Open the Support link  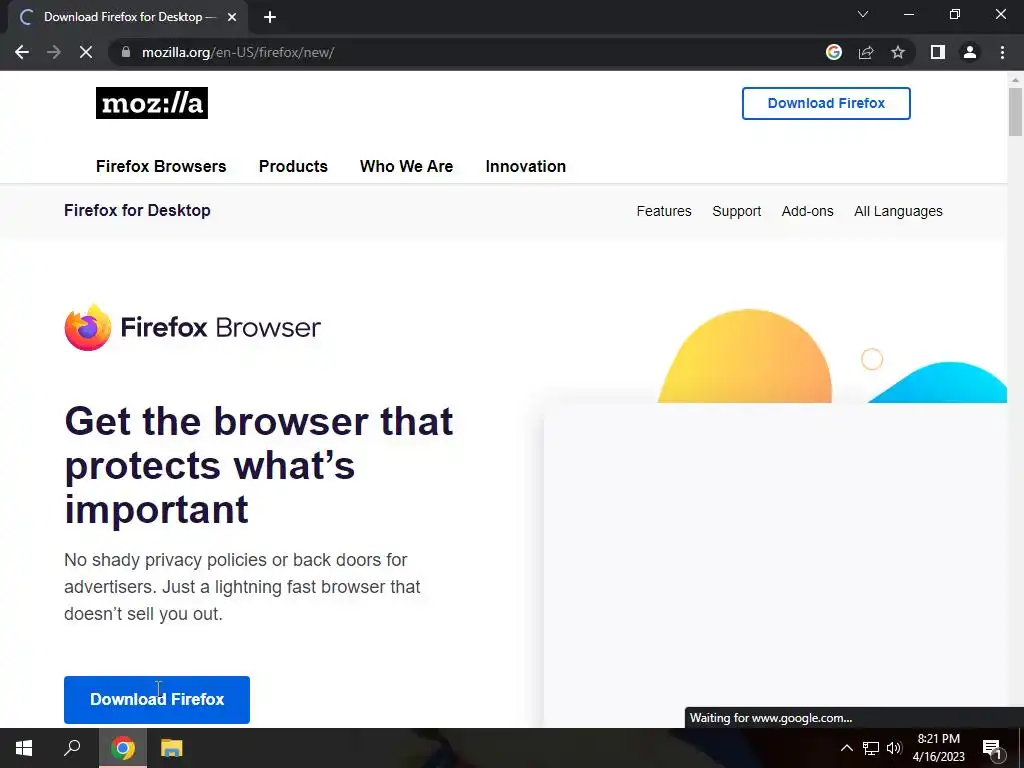click(x=737, y=211)
